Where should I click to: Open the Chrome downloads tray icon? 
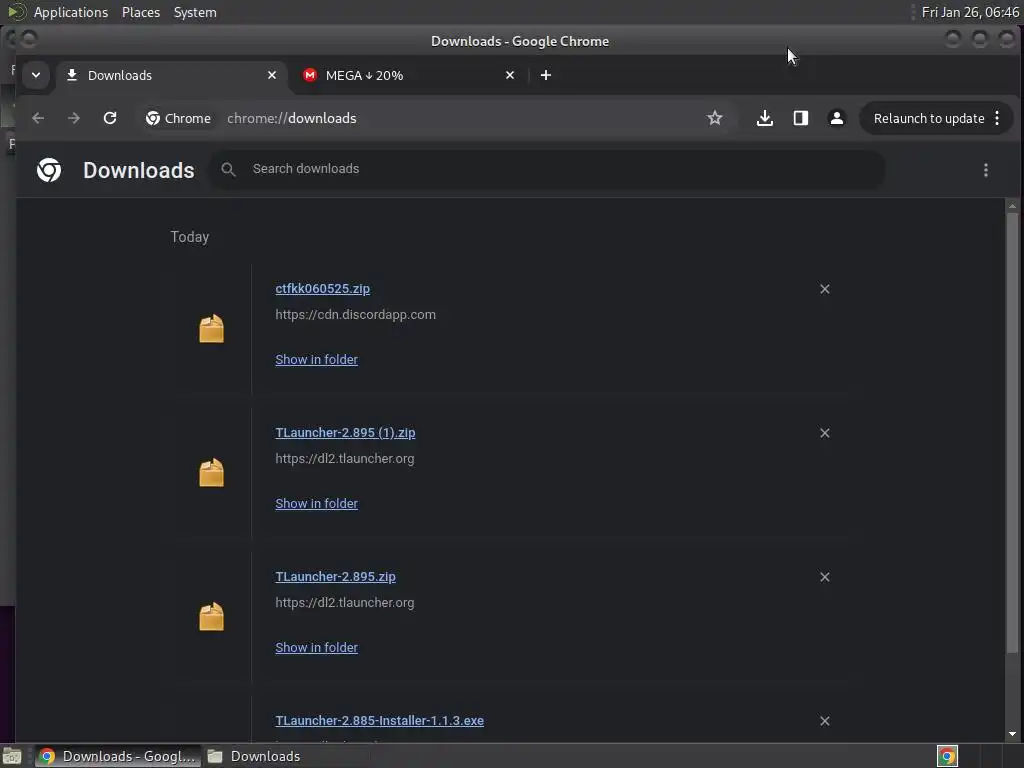765,118
